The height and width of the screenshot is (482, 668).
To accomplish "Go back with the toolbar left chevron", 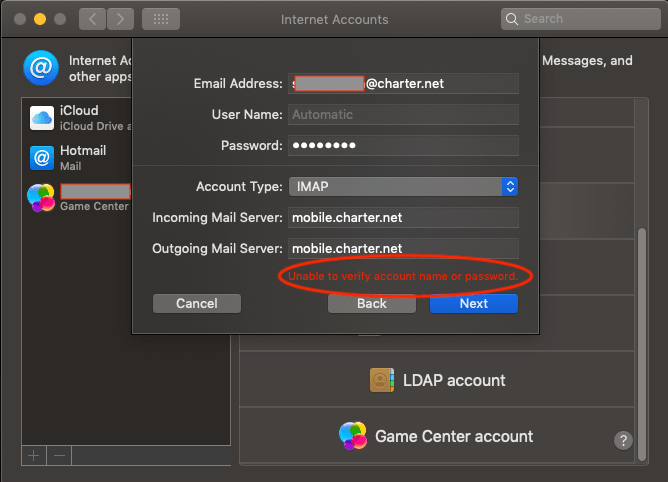I will (92, 19).
